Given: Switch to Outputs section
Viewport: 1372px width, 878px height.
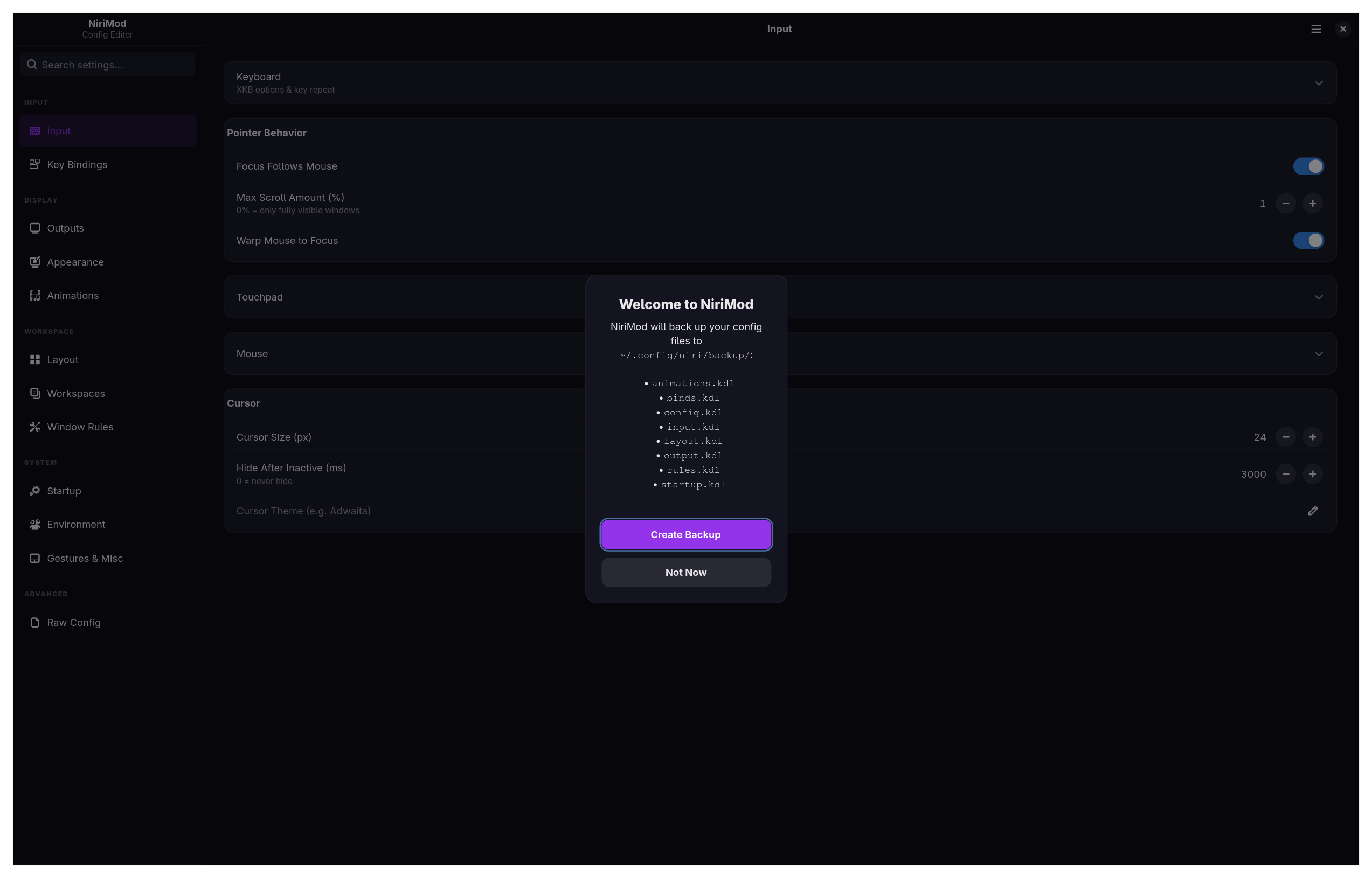Looking at the screenshot, I should click(108, 228).
